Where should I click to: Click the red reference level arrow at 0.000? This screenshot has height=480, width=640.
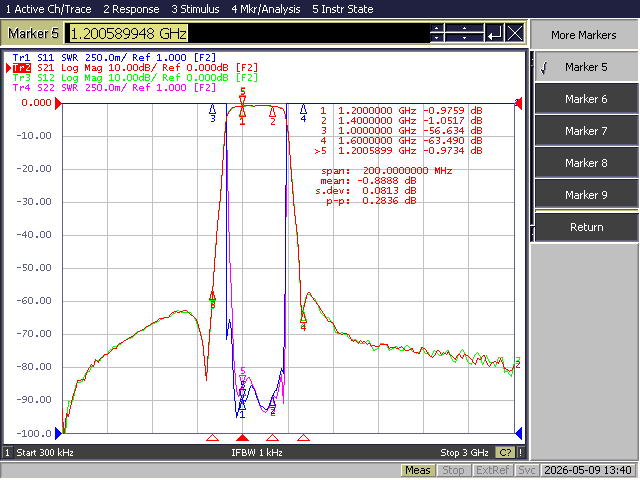pos(58,103)
